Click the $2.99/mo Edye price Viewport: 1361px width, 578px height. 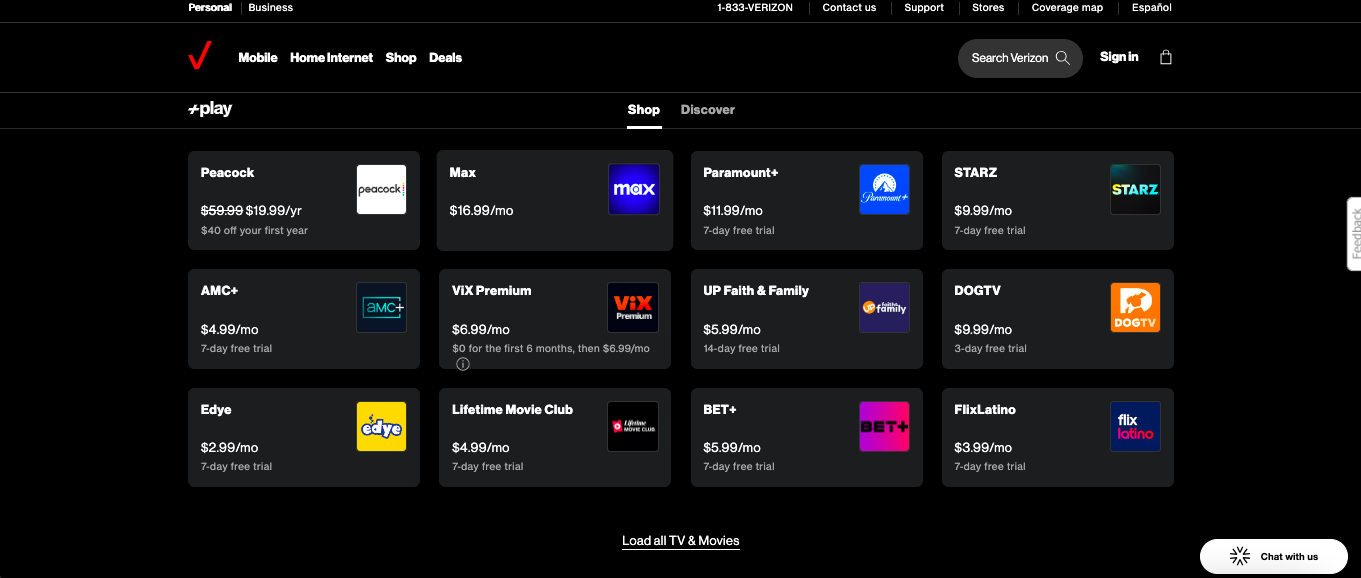[x=229, y=447]
